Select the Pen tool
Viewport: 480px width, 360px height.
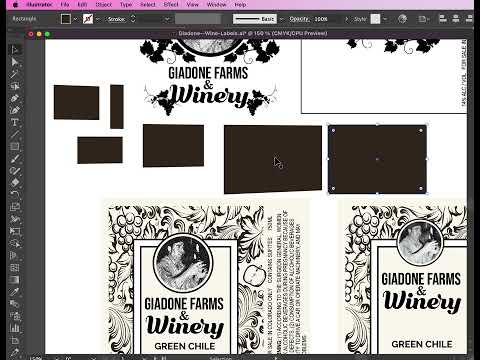pyautogui.click(x=15, y=98)
